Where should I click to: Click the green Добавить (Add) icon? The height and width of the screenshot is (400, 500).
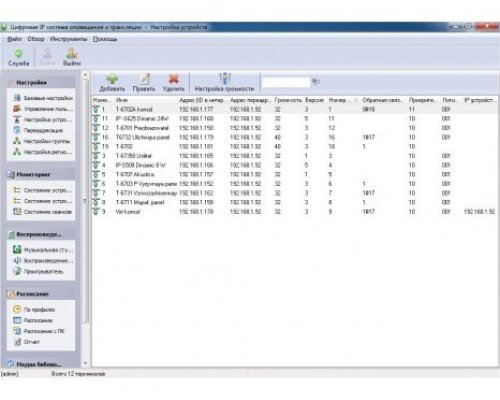(112, 79)
